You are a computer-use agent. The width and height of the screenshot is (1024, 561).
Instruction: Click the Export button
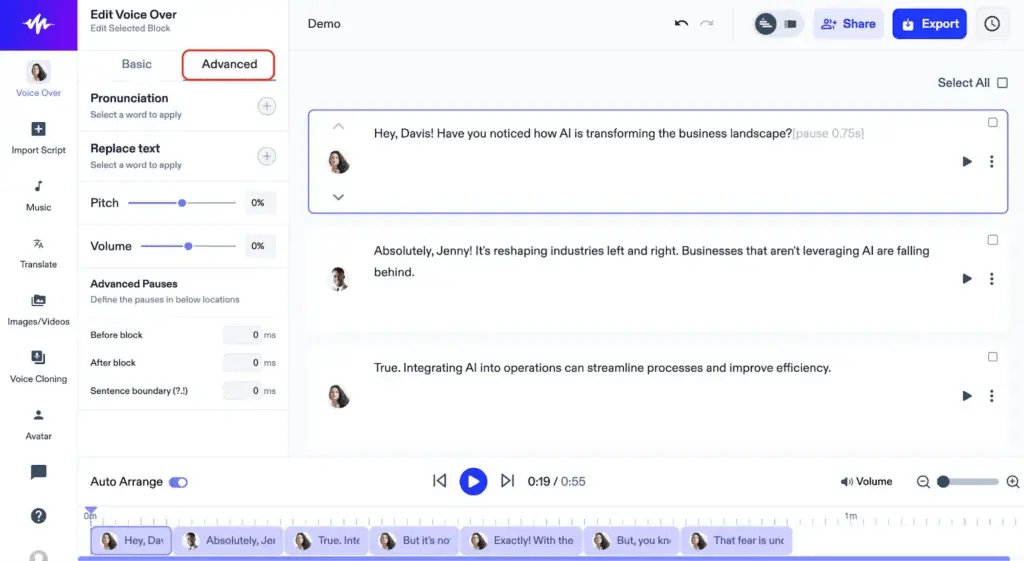point(929,24)
